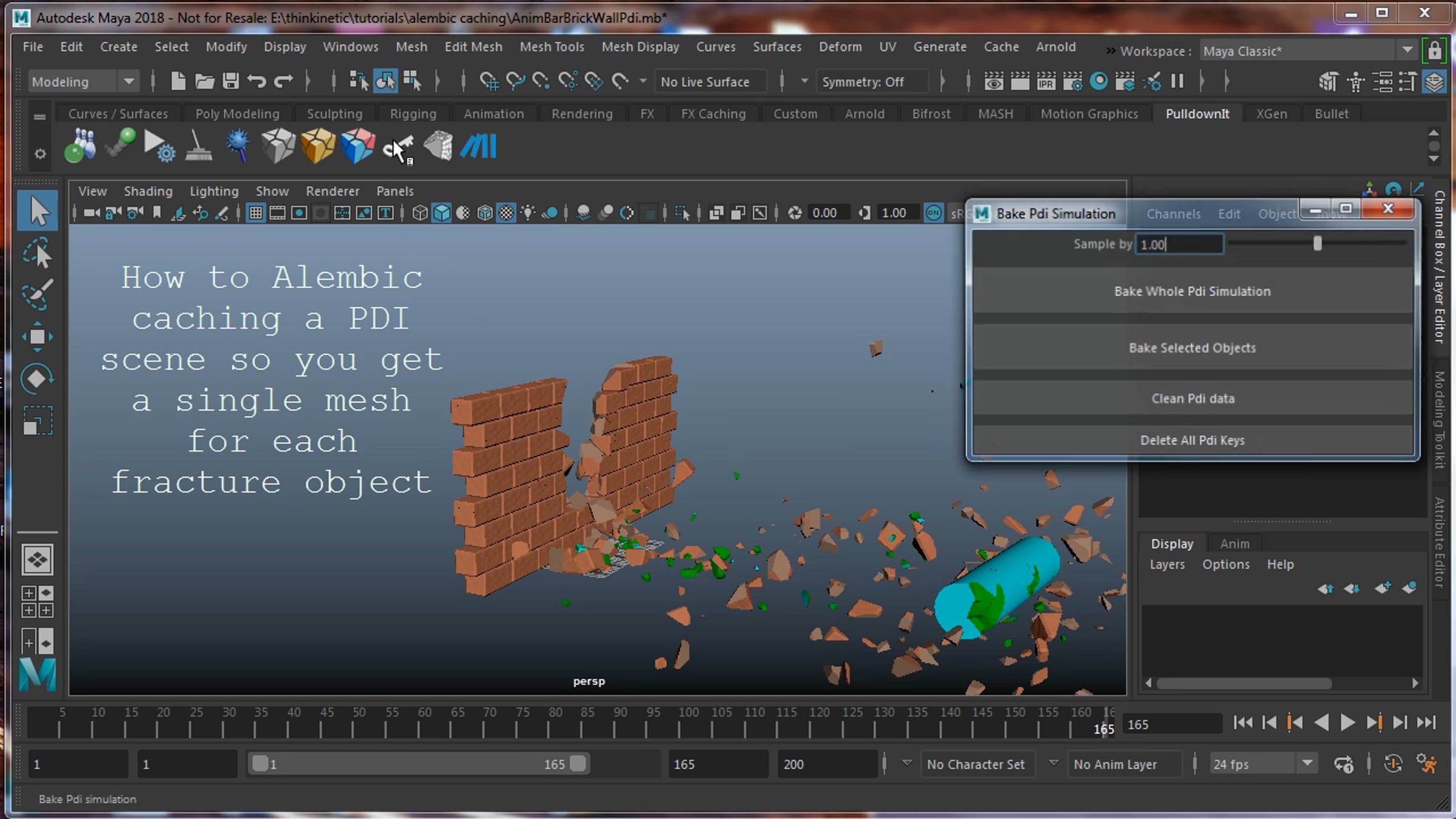Viewport: 1456px width, 819px height.
Task: Select the arrow Select tool
Action: [38, 211]
